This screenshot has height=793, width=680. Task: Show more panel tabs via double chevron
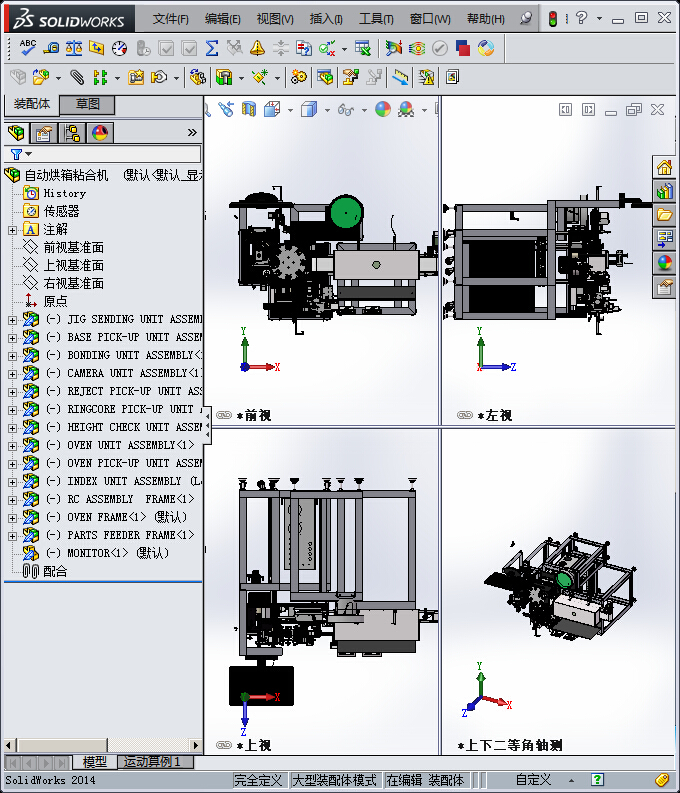192,133
